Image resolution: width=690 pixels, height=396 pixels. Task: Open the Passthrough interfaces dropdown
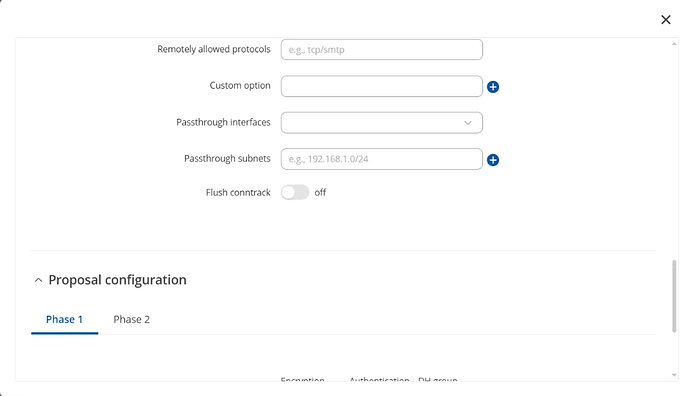click(382, 123)
